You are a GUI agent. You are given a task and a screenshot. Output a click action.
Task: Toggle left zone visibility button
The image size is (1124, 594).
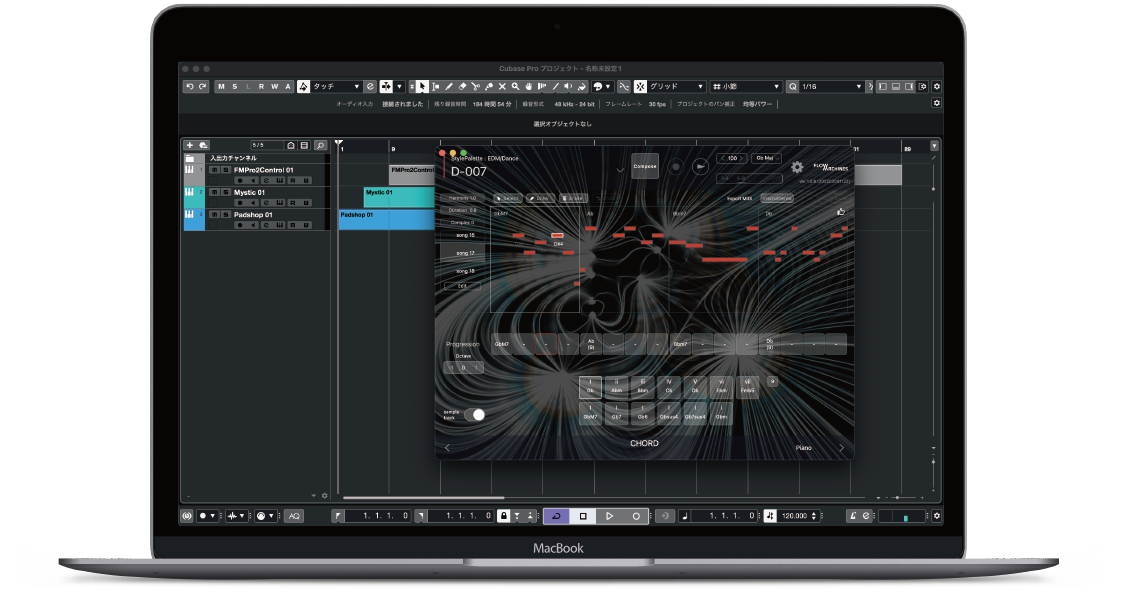(x=883, y=87)
